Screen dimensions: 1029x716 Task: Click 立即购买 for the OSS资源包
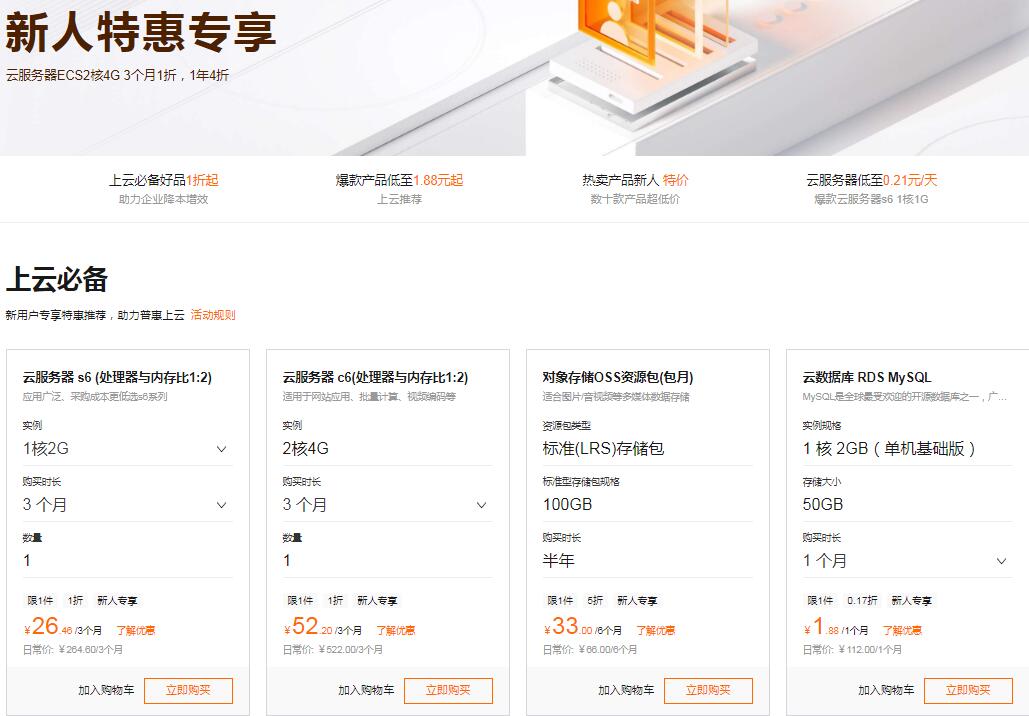point(708,690)
